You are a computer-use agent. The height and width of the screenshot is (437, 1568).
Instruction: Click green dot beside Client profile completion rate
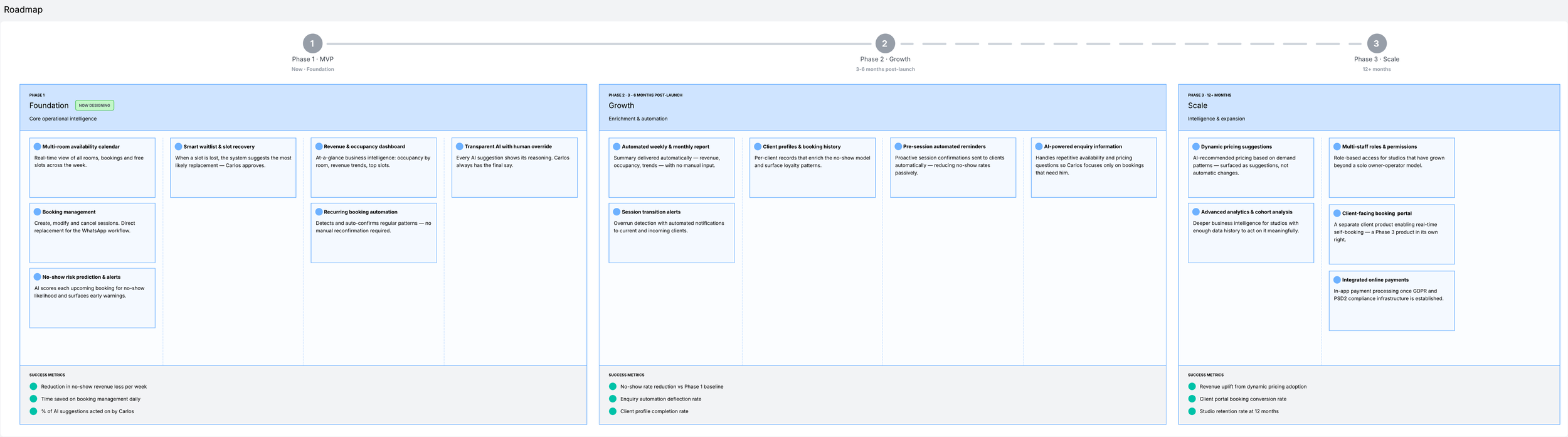tap(613, 411)
